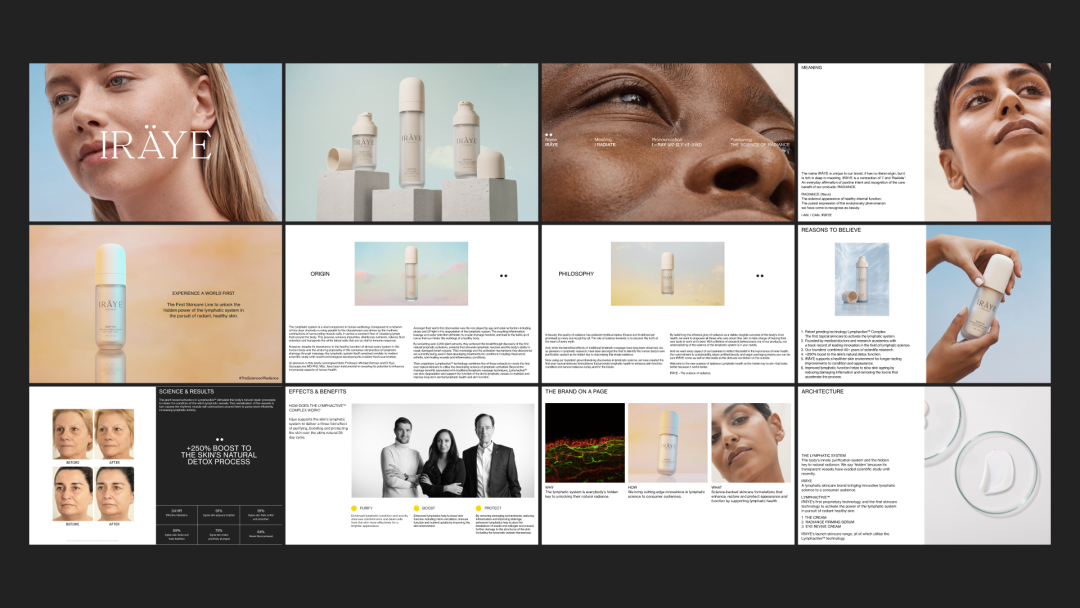Viewport: 1080px width, 608px height.
Task: Open the PHILOSOPHY slide
Action: click(668, 304)
